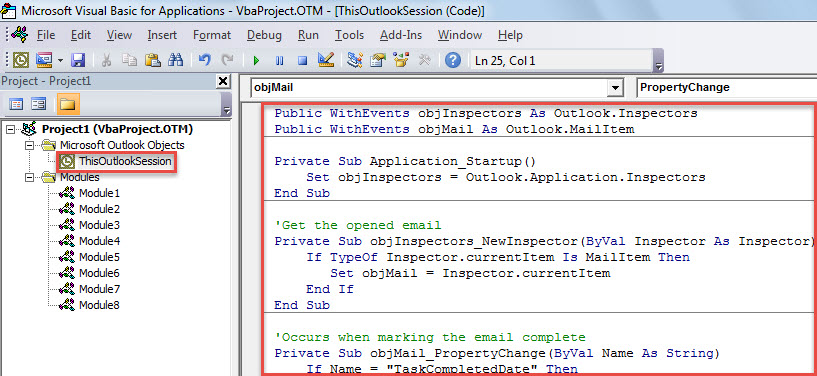Viewport: 817px width, 376px height.
Task: Click the Toolbox wrench icon
Action: 425,60
